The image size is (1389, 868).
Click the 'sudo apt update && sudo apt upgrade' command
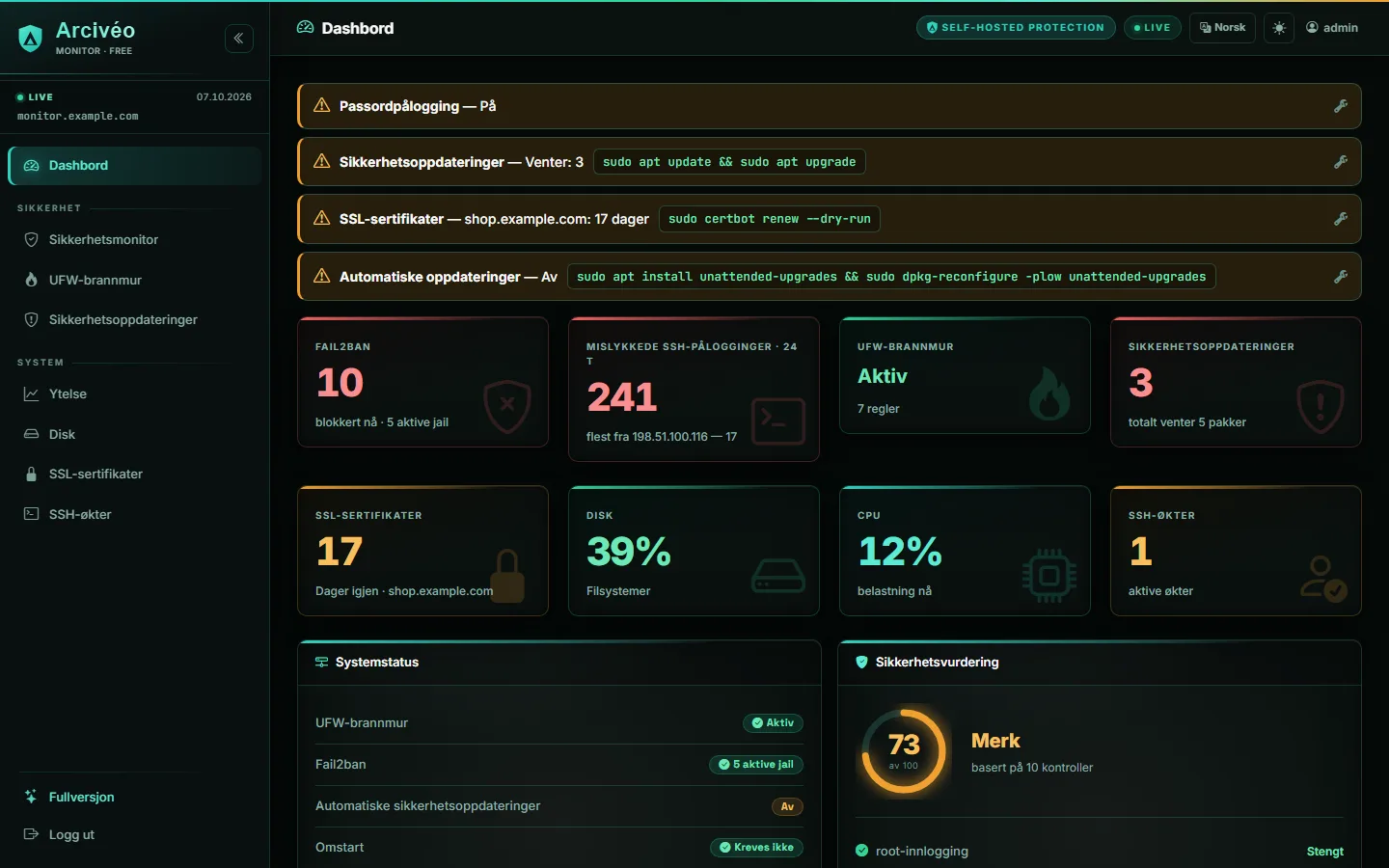pyautogui.click(x=729, y=162)
